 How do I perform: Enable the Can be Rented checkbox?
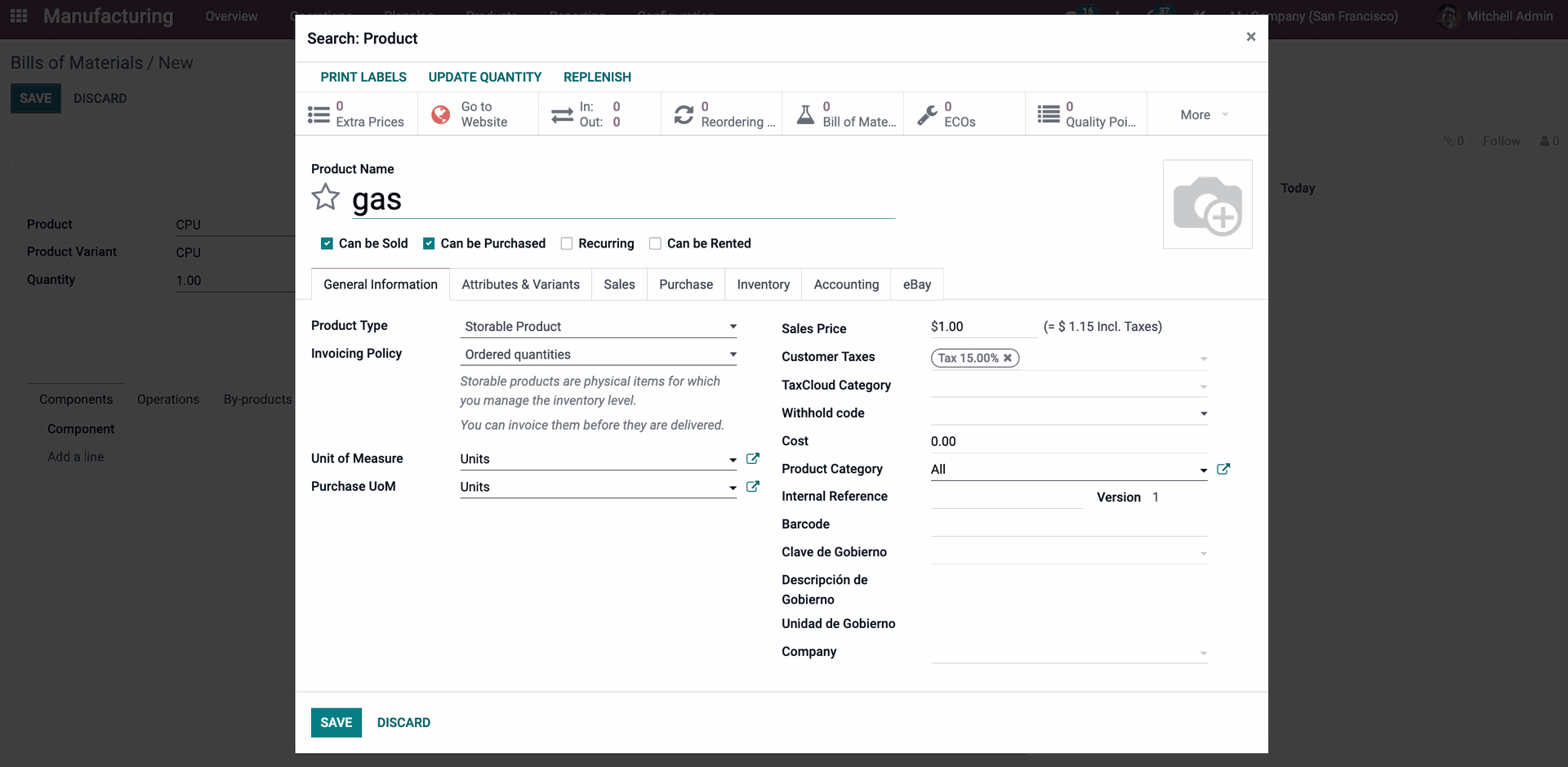click(655, 243)
